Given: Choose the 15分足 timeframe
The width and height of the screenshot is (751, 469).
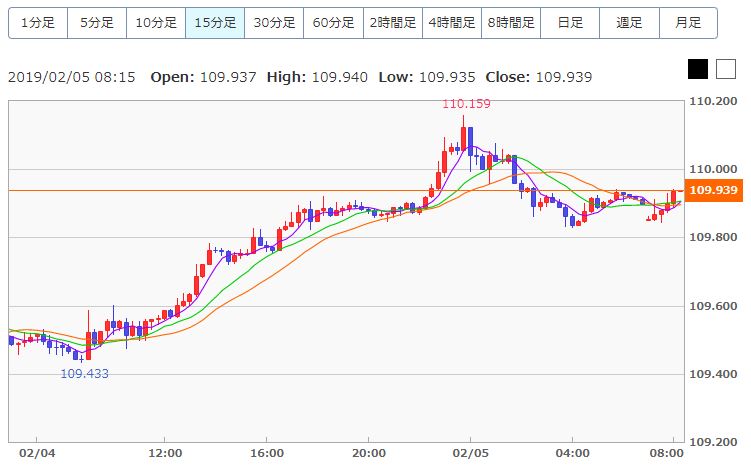Looking at the screenshot, I should (215, 23).
